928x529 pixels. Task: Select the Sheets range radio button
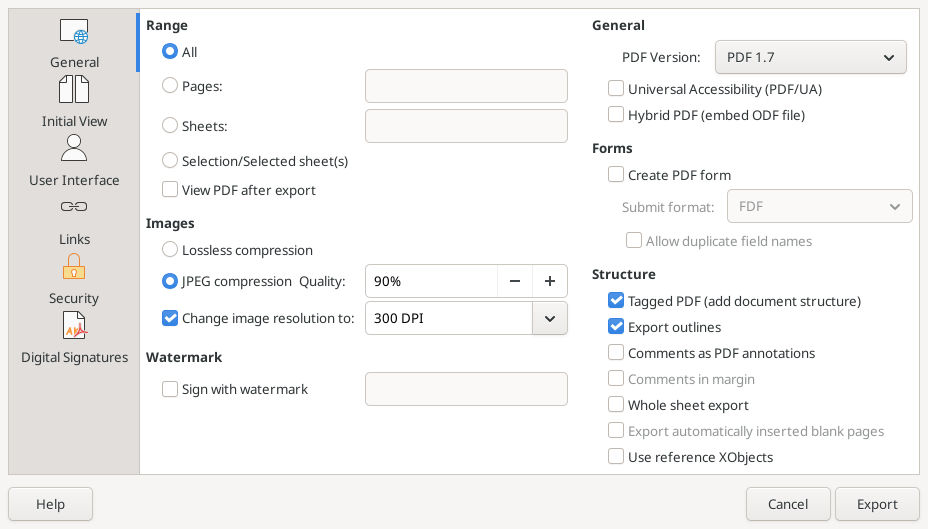(170, 125)
